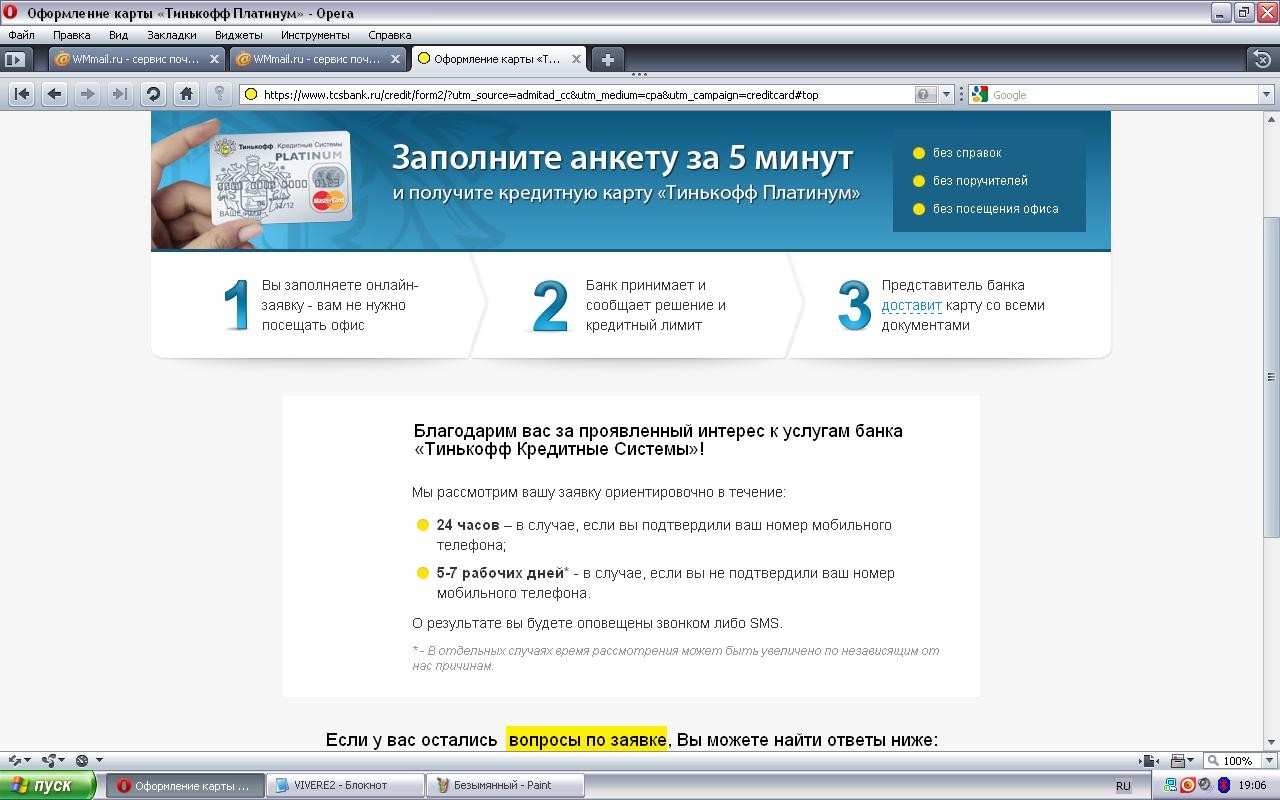Toggle the Opera panel sidebar button

[x=16, y=59]
